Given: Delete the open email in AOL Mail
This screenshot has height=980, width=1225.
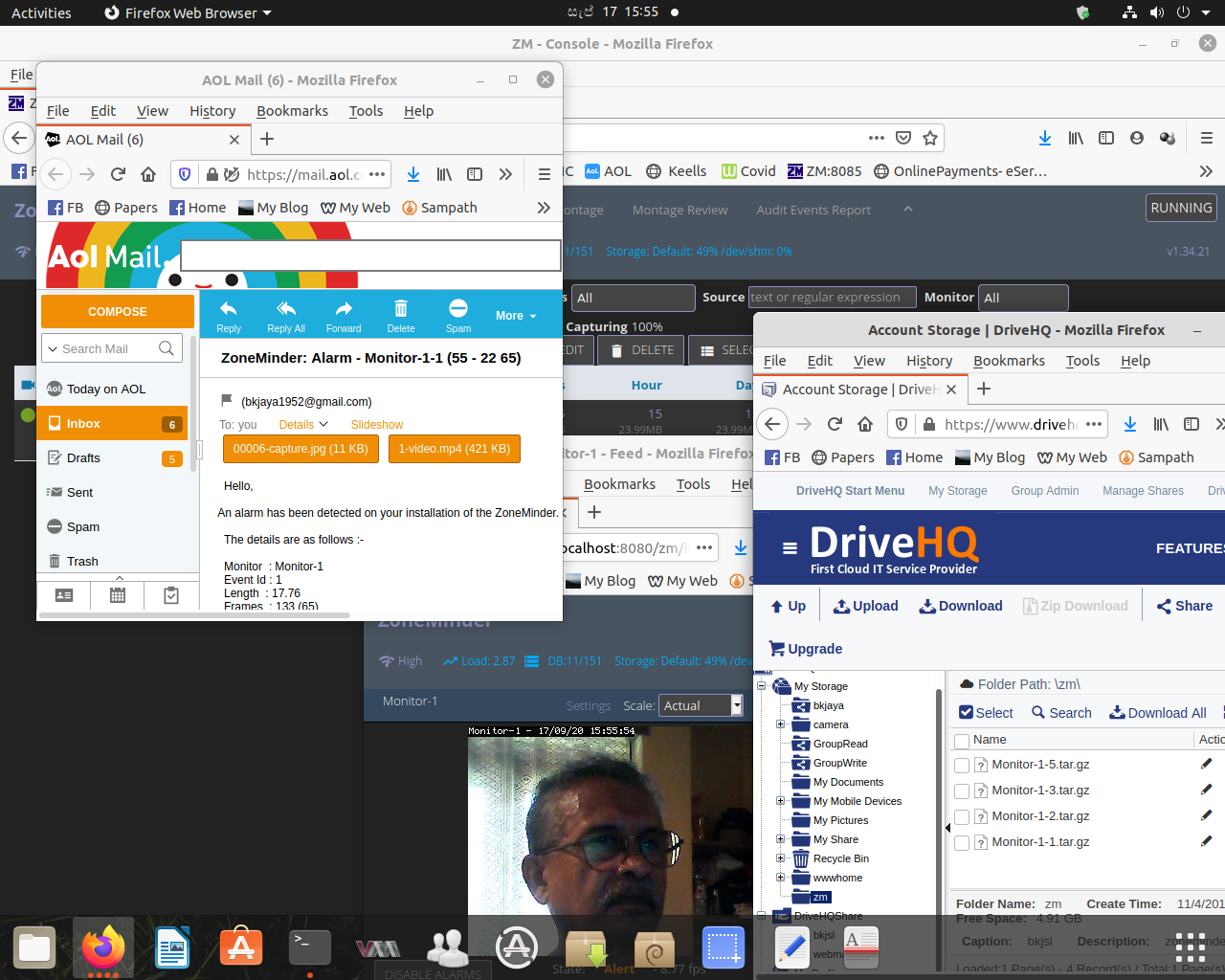Looking at the screenshot, I should pos(401,316).
